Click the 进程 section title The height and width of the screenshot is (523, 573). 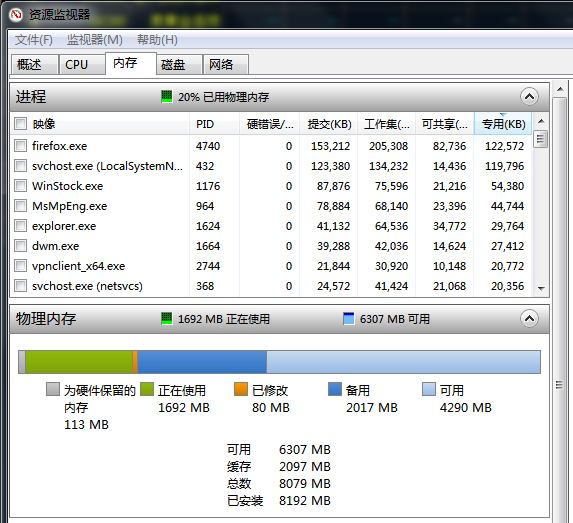(31, 97)
